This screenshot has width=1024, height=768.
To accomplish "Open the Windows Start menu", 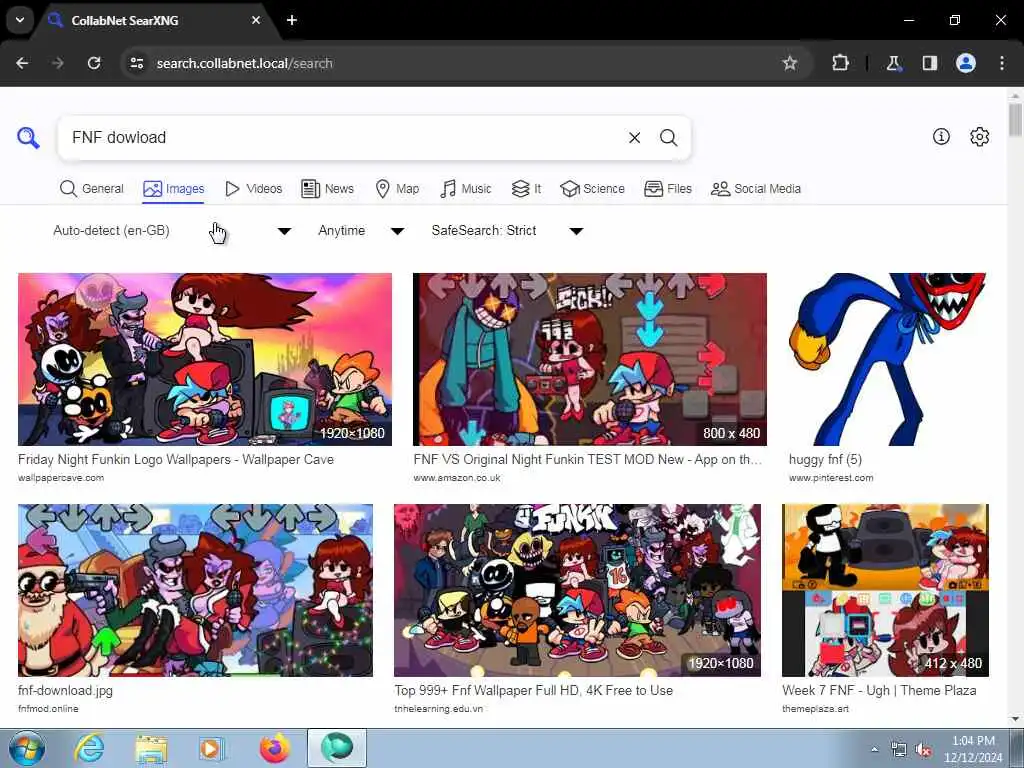I will click(x=27, y=748).
